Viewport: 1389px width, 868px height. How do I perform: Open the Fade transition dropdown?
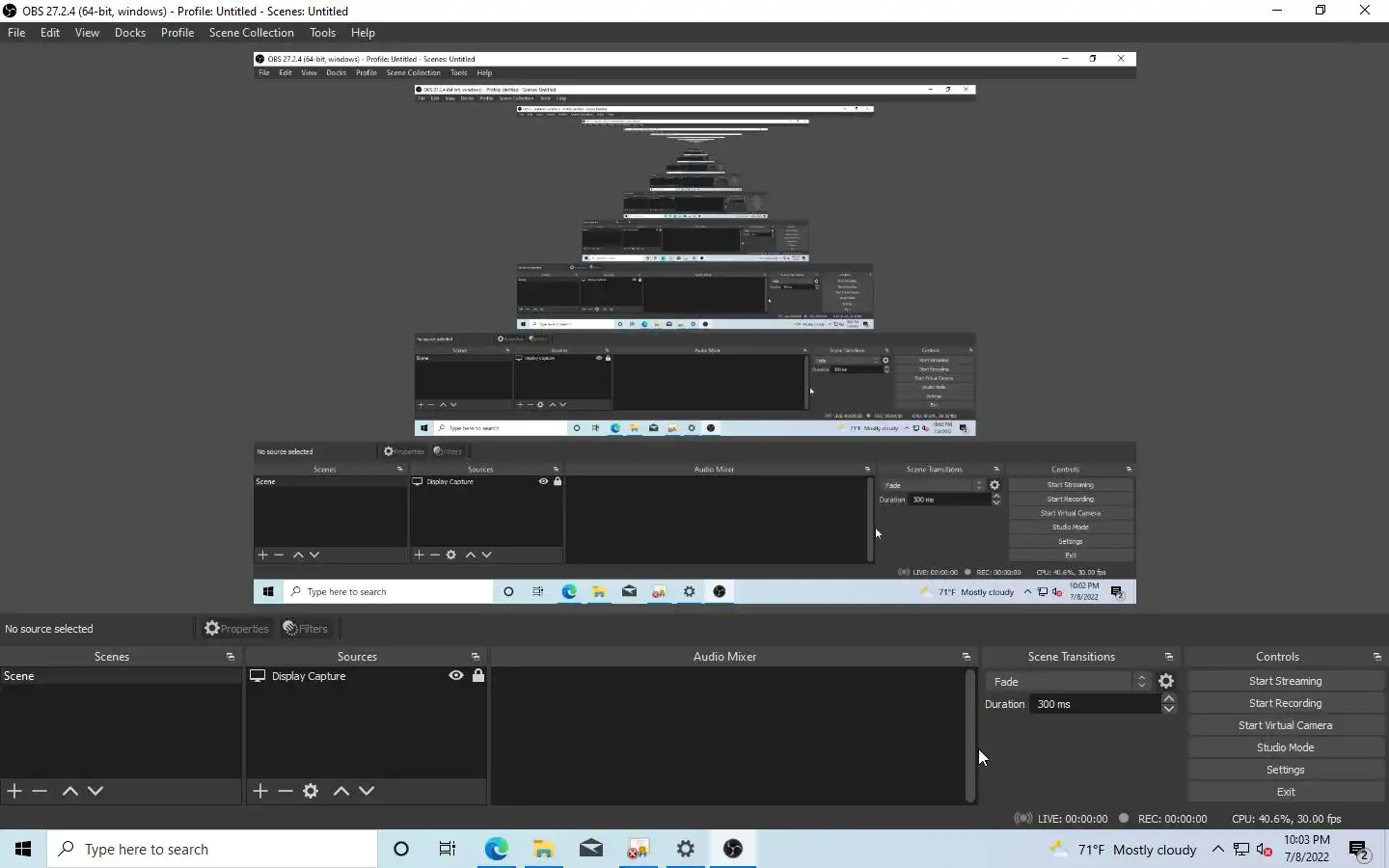coord(1068,681)
